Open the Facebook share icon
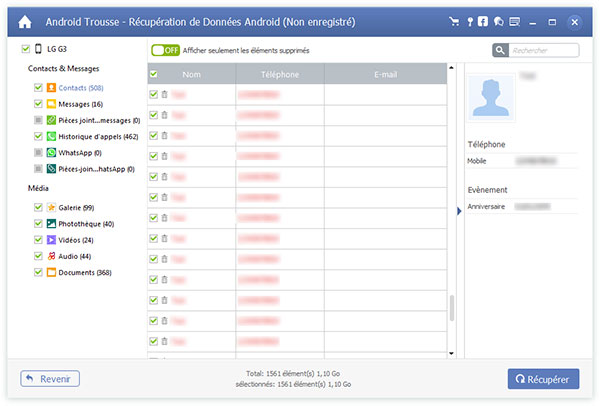The image size is (600, 406). pos(484,20)
